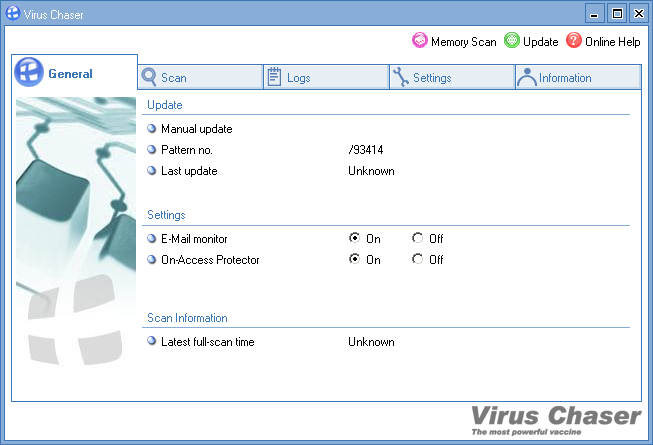The width and height of the screenshot is (653, 445).
Task: Click the Latest full-scan time label
Action: tap(207, 342)
